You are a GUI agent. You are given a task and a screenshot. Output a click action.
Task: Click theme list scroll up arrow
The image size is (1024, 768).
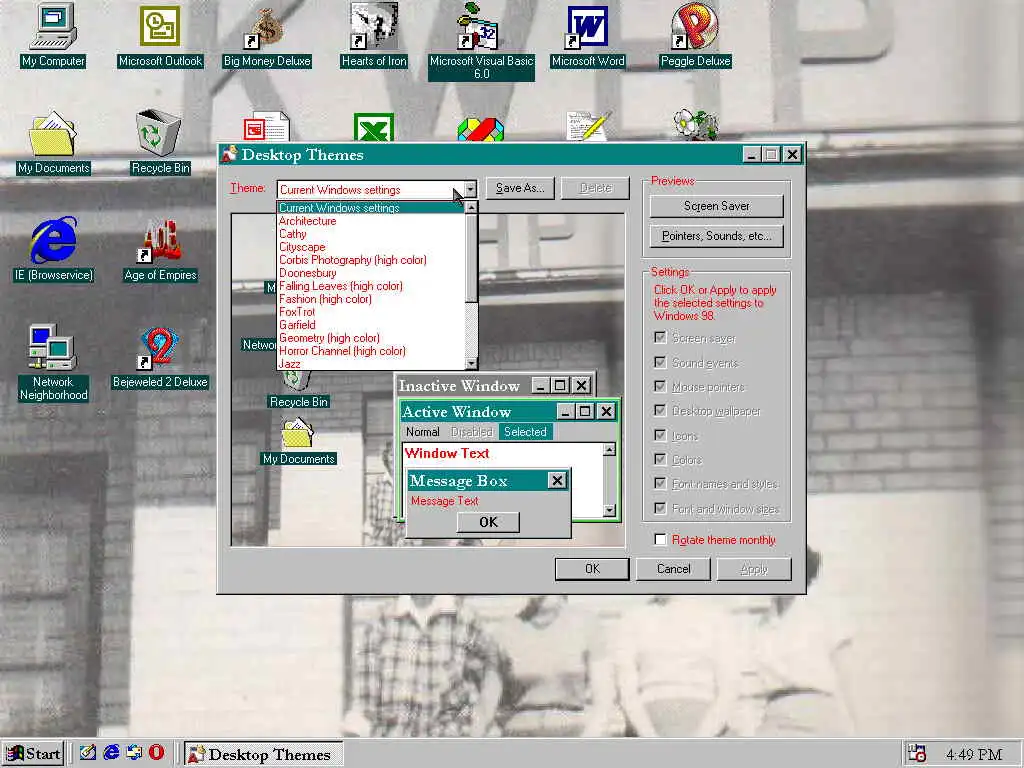[x=471, y=208]
